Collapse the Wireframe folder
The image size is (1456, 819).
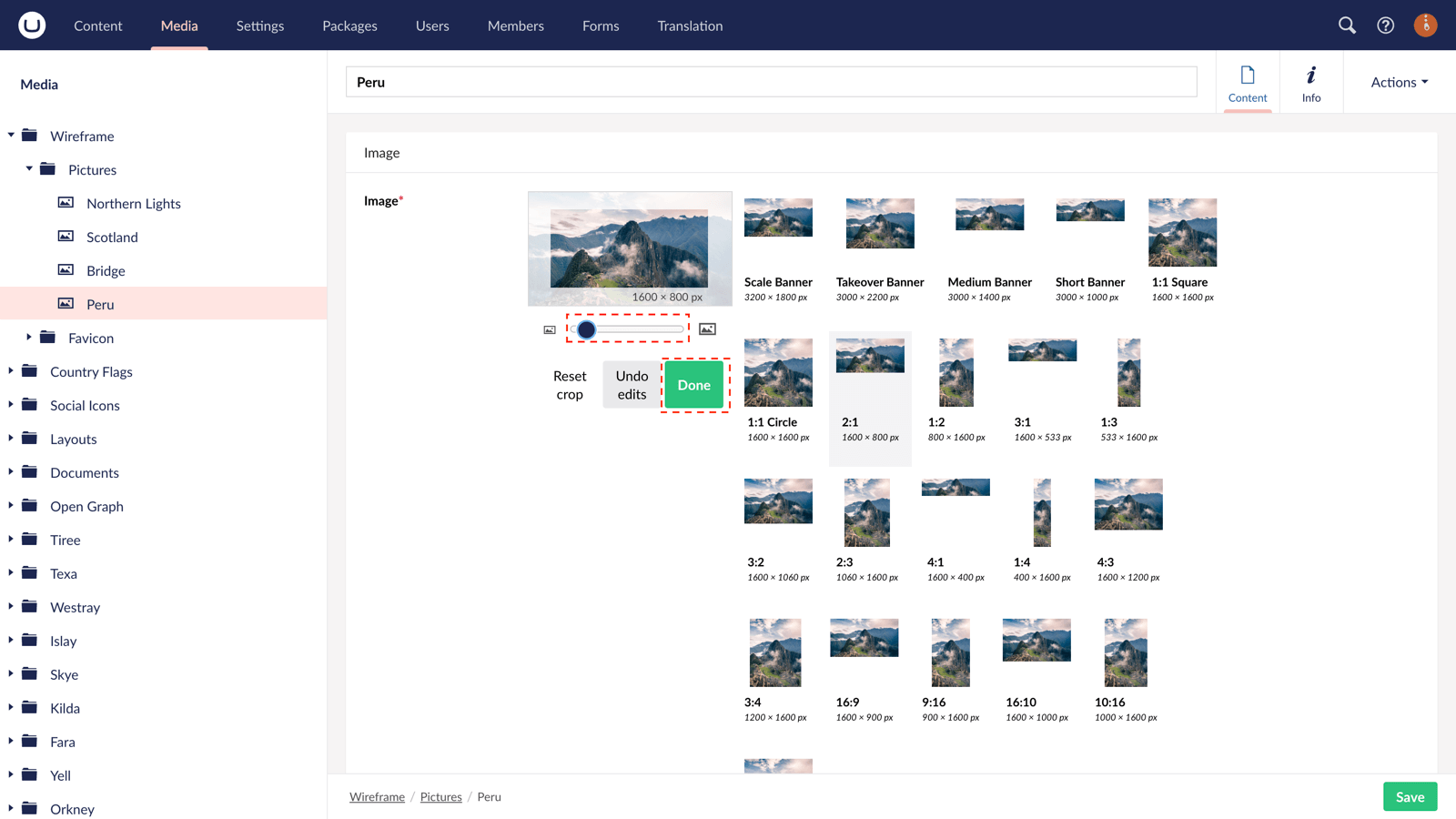tap(9, 136)
